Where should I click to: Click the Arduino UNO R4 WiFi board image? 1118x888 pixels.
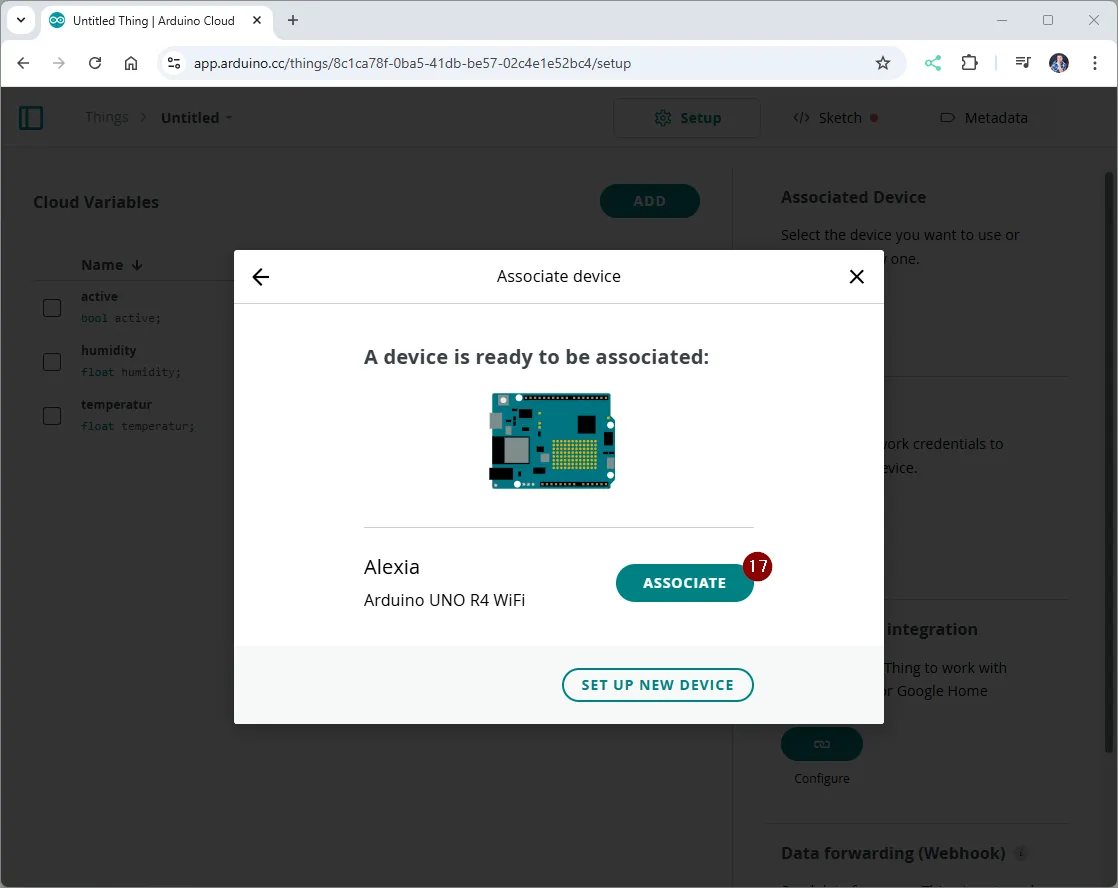(x=552, y=440)
